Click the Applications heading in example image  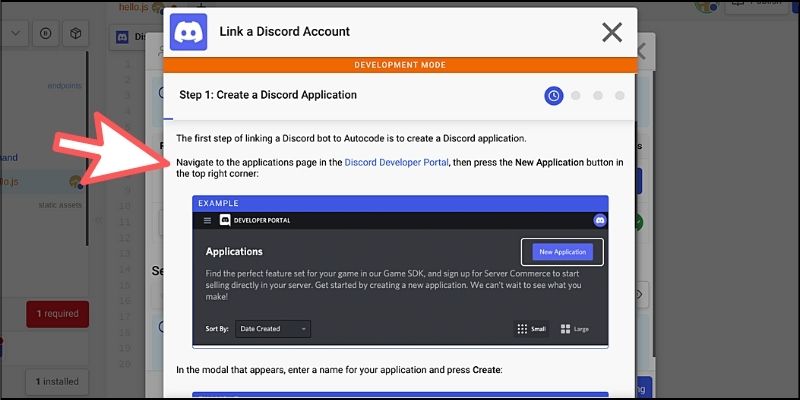click(x=234, y=252)
